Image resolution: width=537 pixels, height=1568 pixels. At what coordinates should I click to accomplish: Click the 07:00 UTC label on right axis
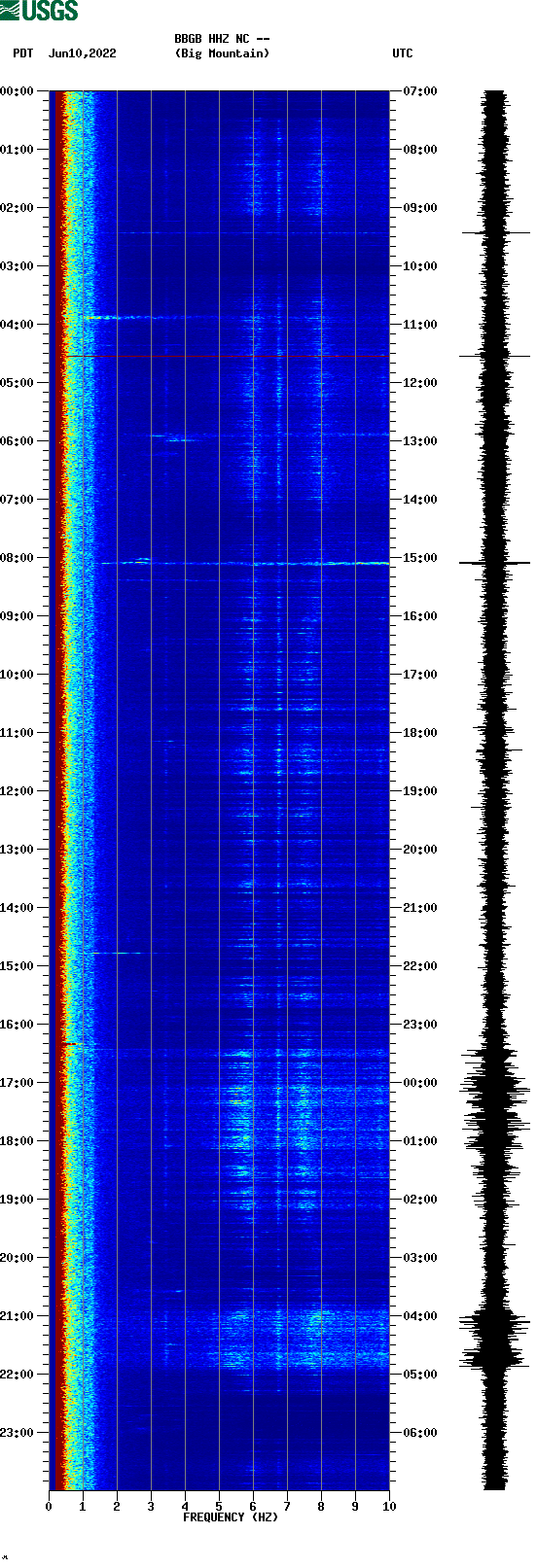coord(420,91)
